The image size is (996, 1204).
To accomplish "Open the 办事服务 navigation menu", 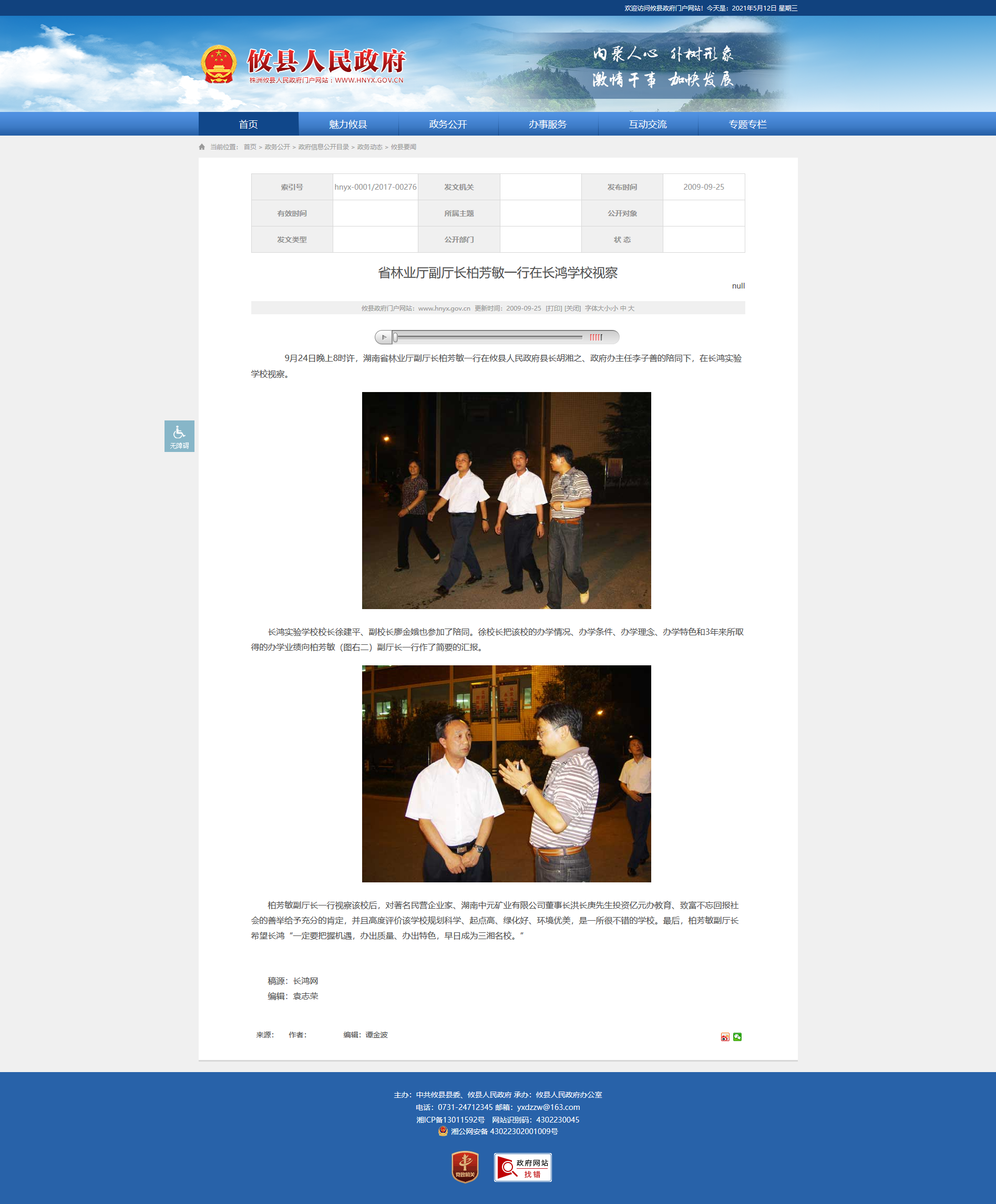I will click(548, 125).
